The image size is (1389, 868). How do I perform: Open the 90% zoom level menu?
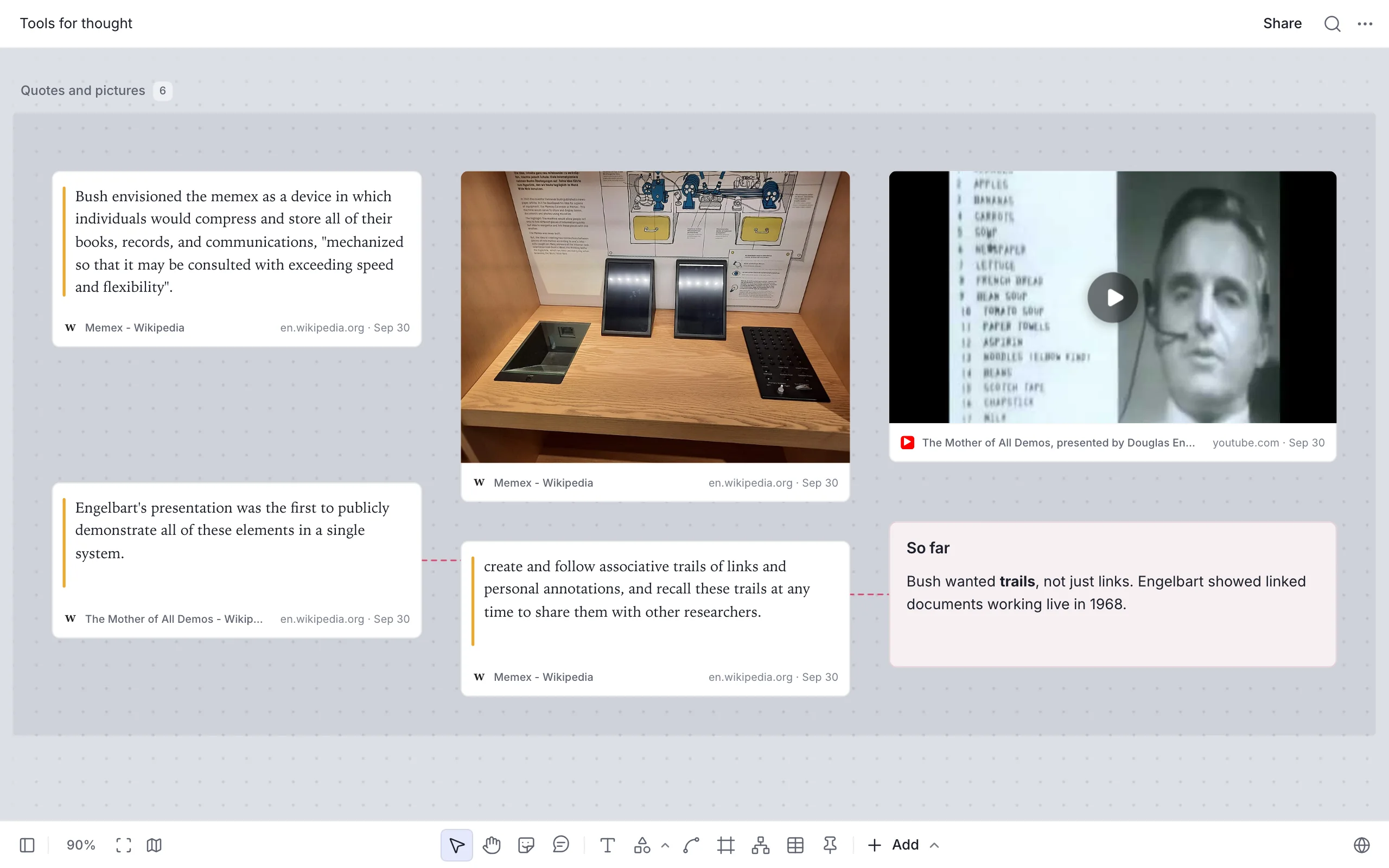click(x=81, y=845)
